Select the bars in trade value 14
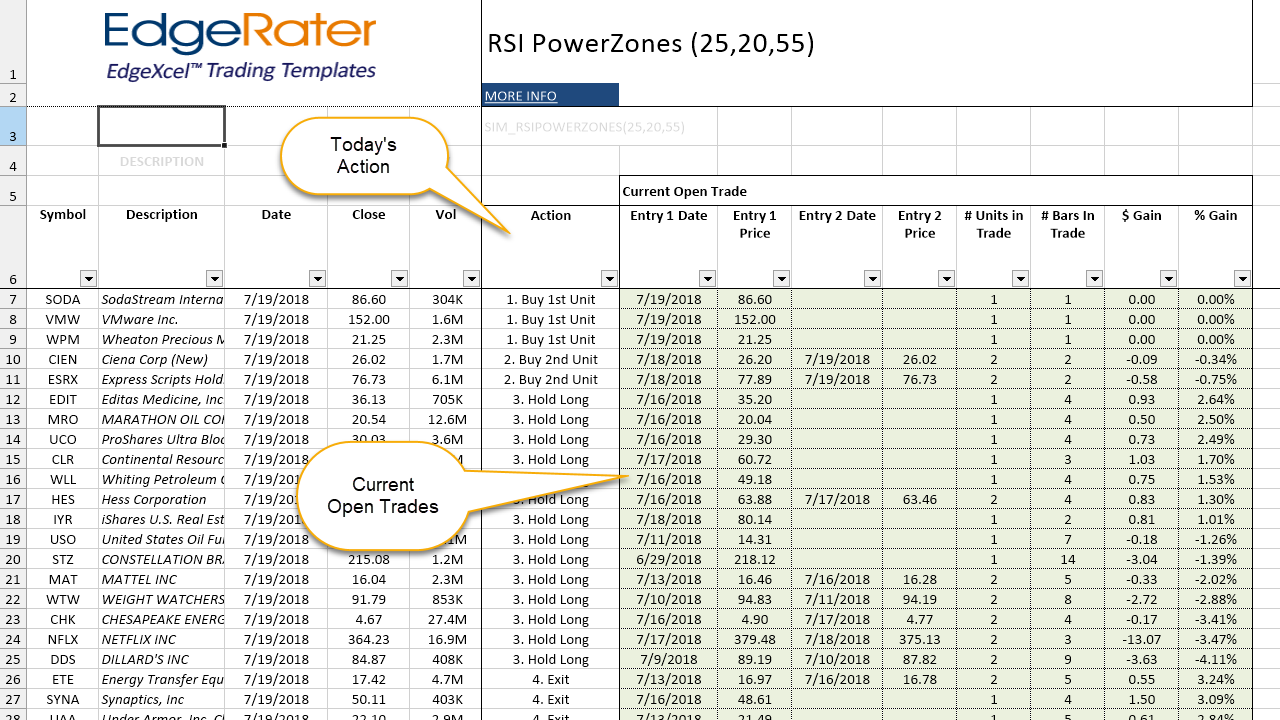This screenshot has width=1280, height=720. coord(1068,559)
